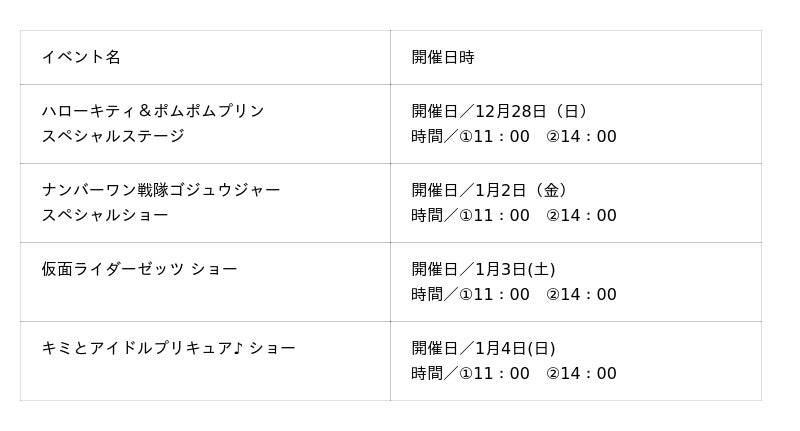The height and width of the screenshot is (431, 800).
Task: Click スペシャルショー text under ゴジュウジャー
Action: [x=105, y=215]
